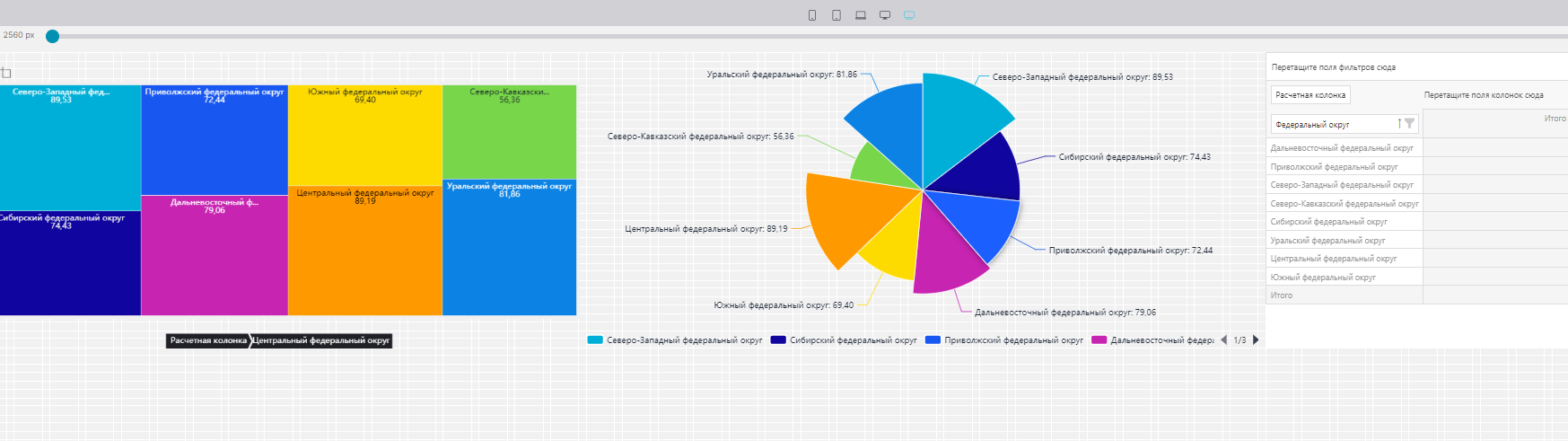This screenshot has width=1568, height=441.
Task: Toggle Сибирский федеральный округ legend item
Action: [844, 340]
